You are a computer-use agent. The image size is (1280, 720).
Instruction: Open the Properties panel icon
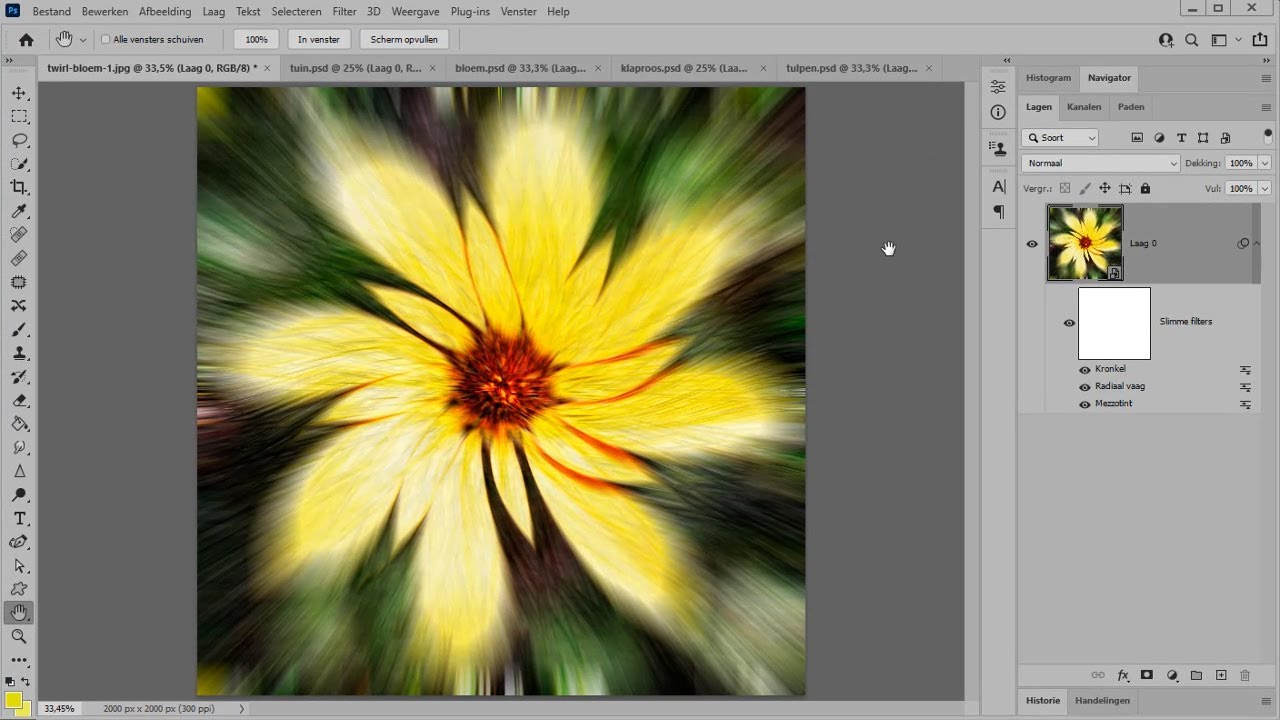coord(998,87)
